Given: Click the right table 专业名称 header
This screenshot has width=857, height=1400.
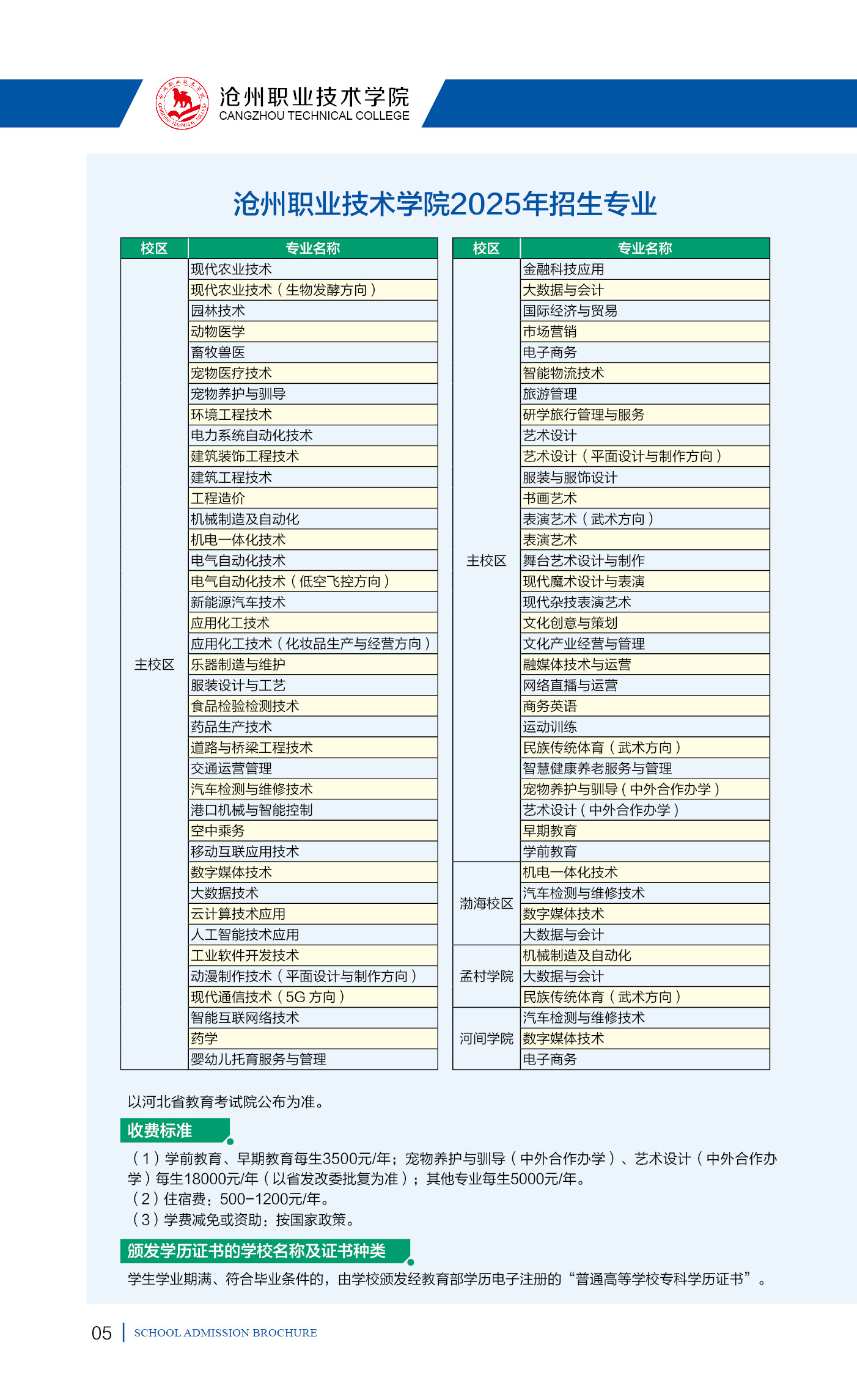Looking at the screenshot, I should [645, 248].
